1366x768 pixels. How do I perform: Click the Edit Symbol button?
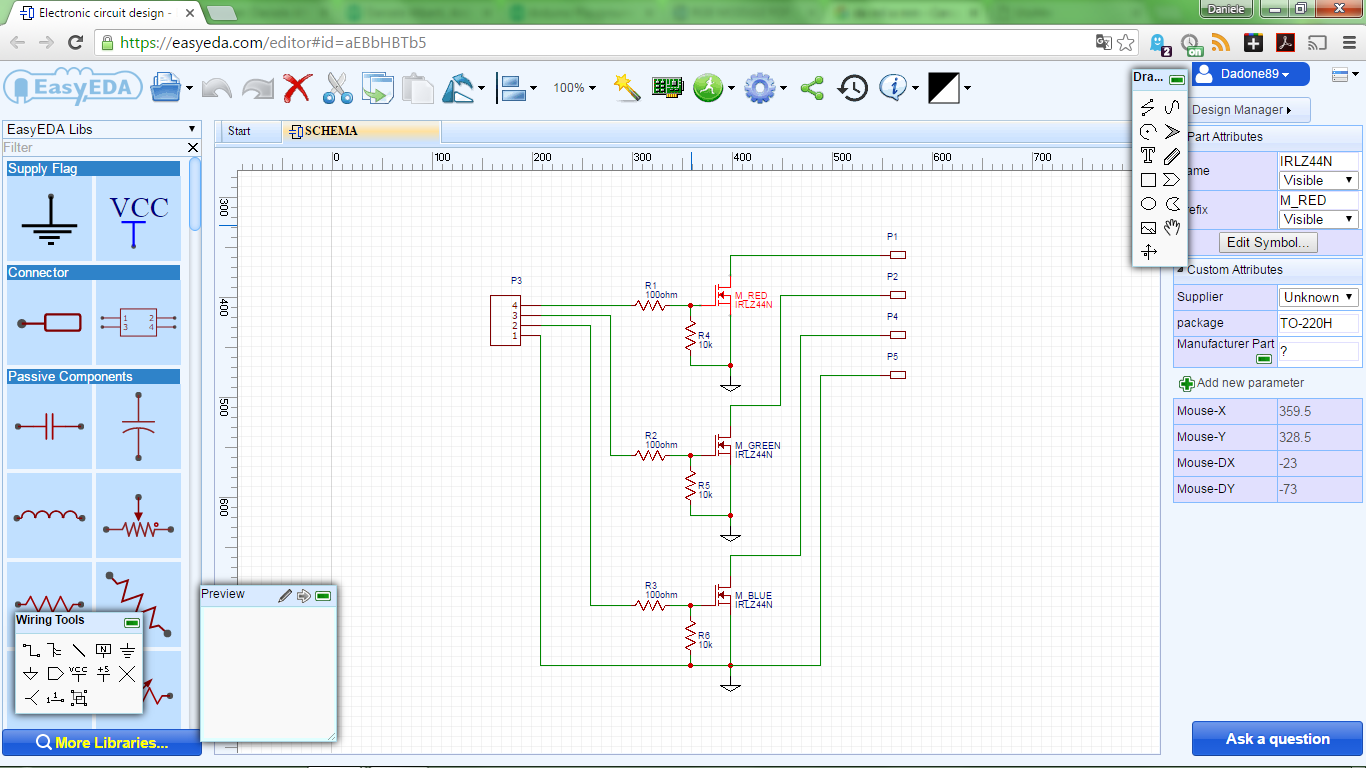click(1269, 242)
